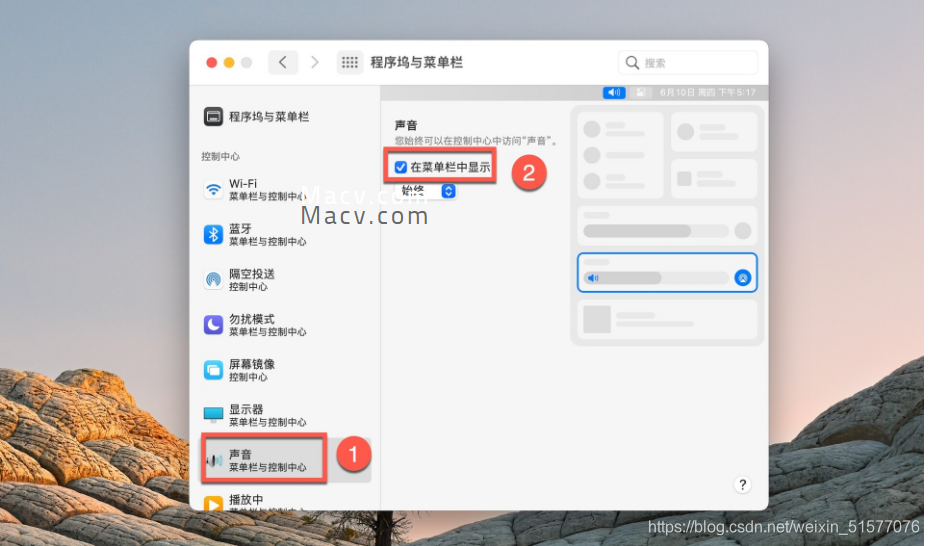The width and height of the screenshot is (930, 546).
Task: Show all preferences via the grid icon
Action: click(350, 62)
